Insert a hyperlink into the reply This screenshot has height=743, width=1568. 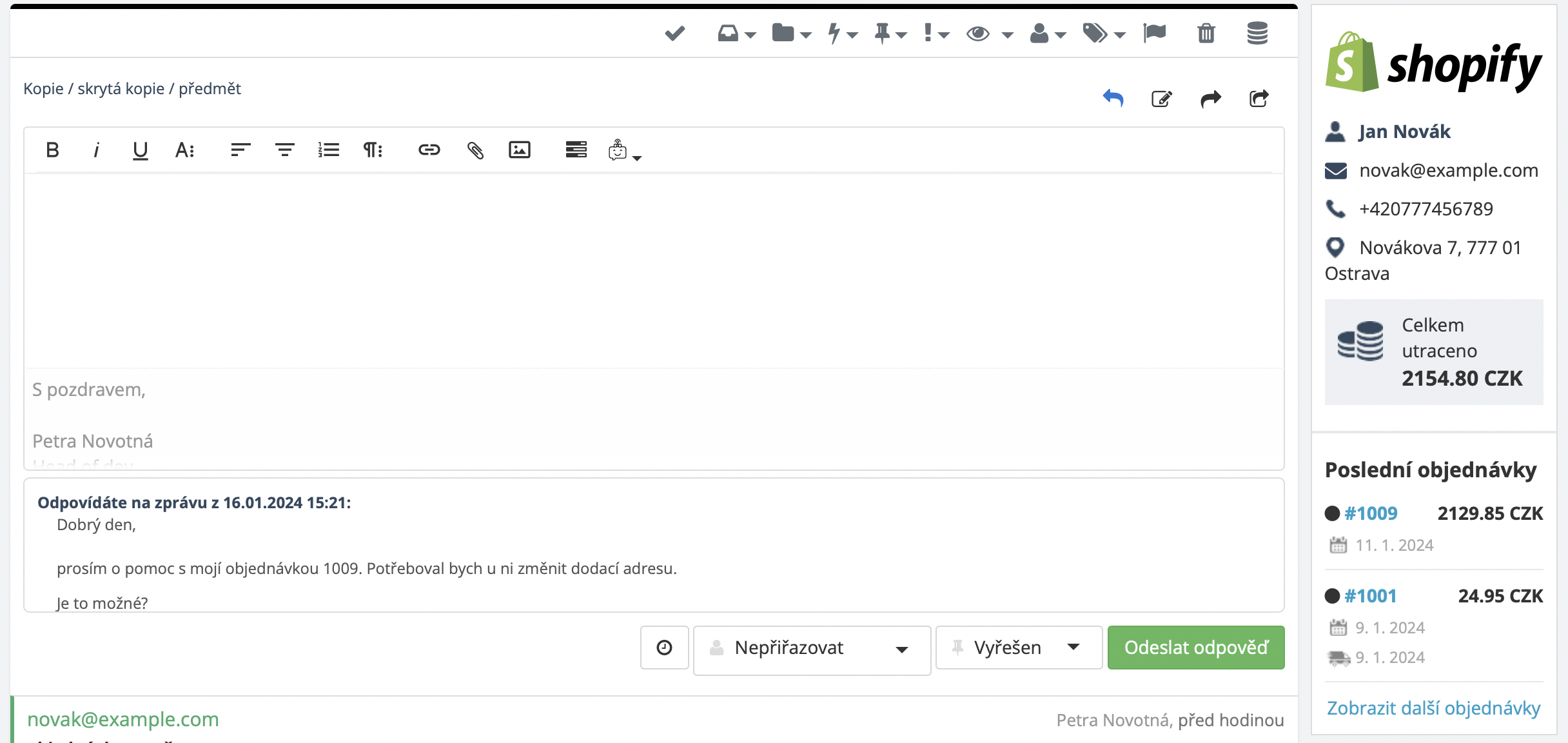pos(429,150)
